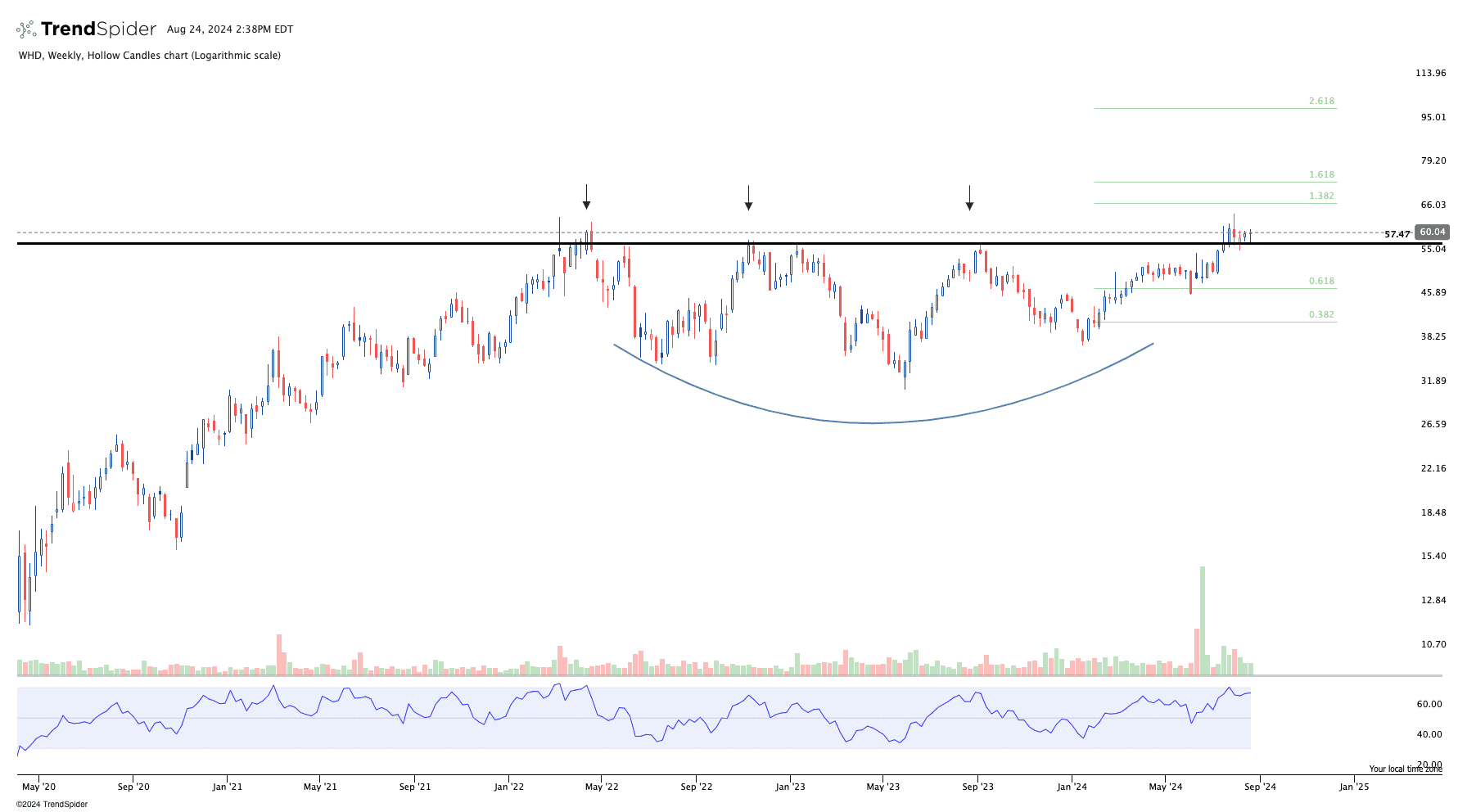This screenshot has width=1467, height=812.
Task: Click the 57.47 resistance price label
Action: tap(1397, 235)
